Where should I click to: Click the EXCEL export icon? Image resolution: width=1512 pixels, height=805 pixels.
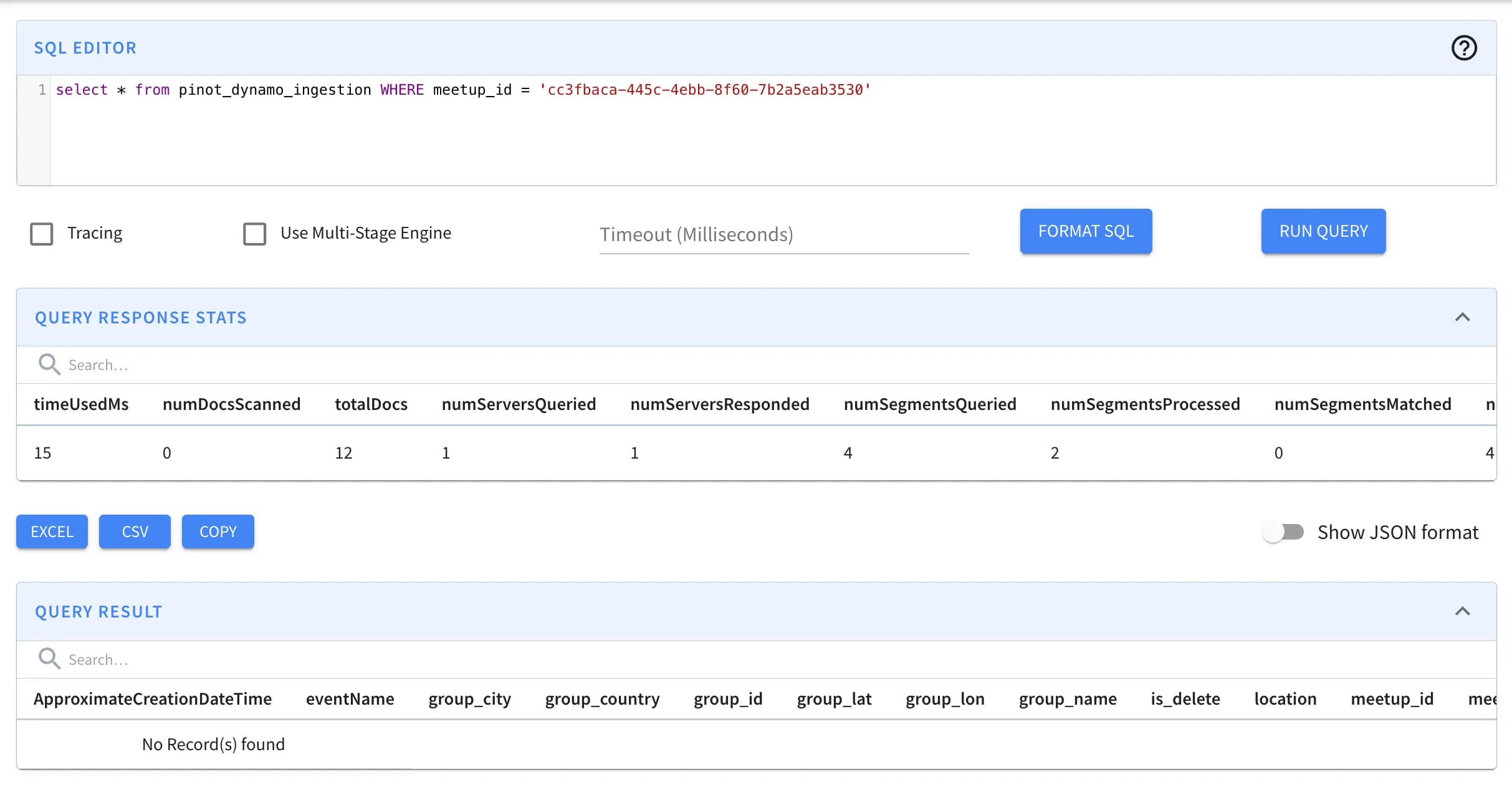[52, 531]
